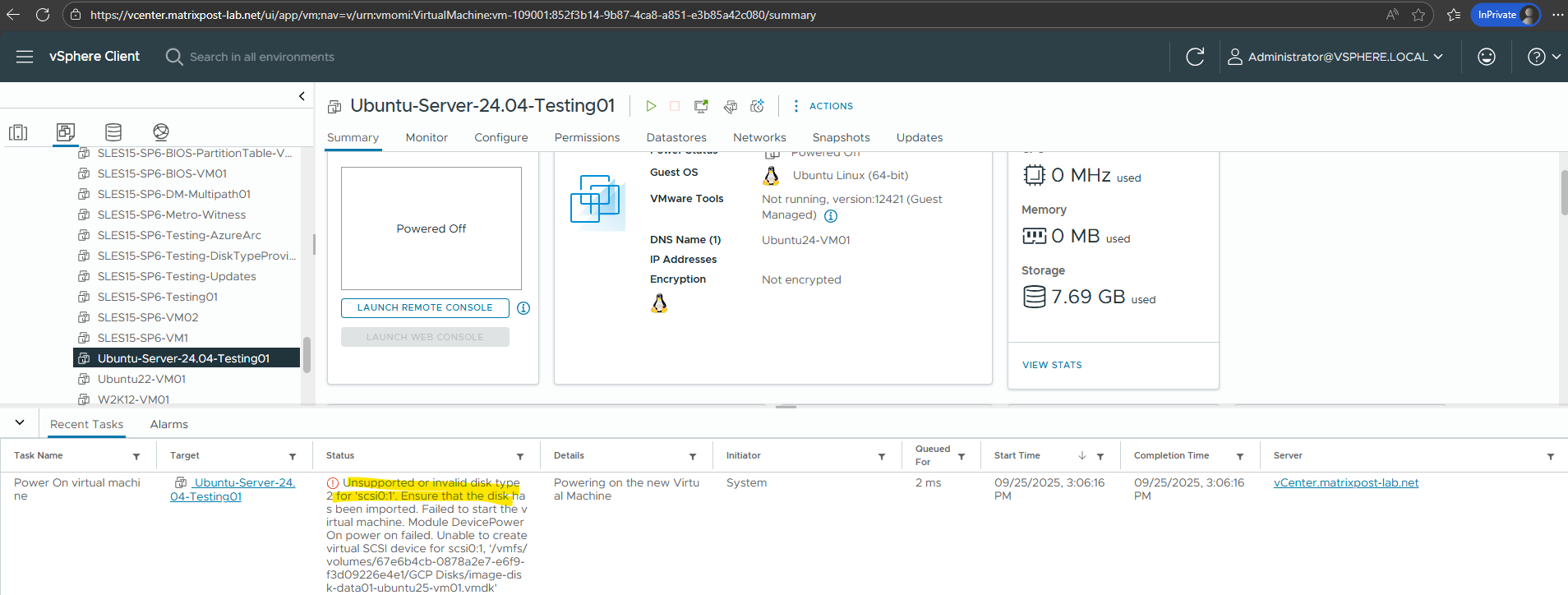Open Task Name column filter
The image size is (1568, 595).
(136, 457)
